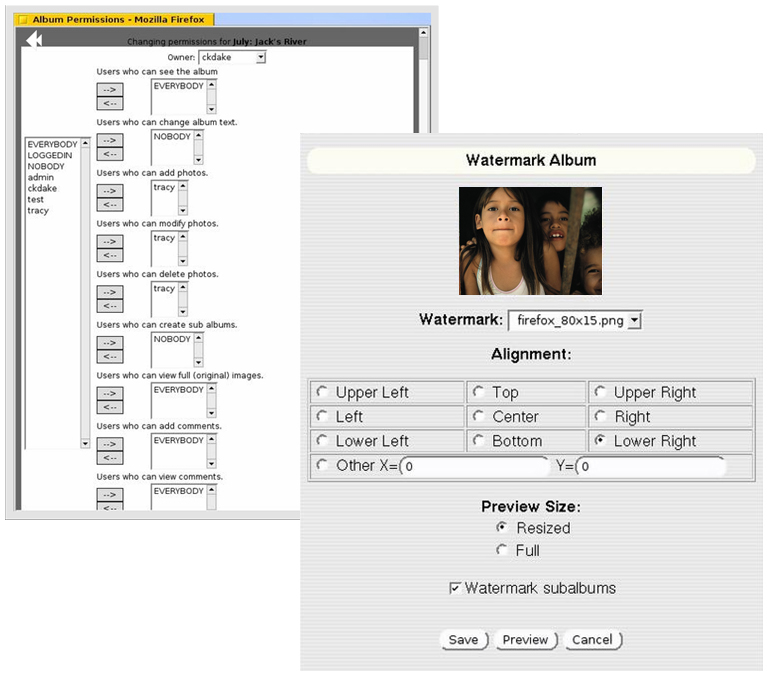Select NOBODY in 'can change album text' box
This screenshot has width=767, height=676.
pos(172,136)
